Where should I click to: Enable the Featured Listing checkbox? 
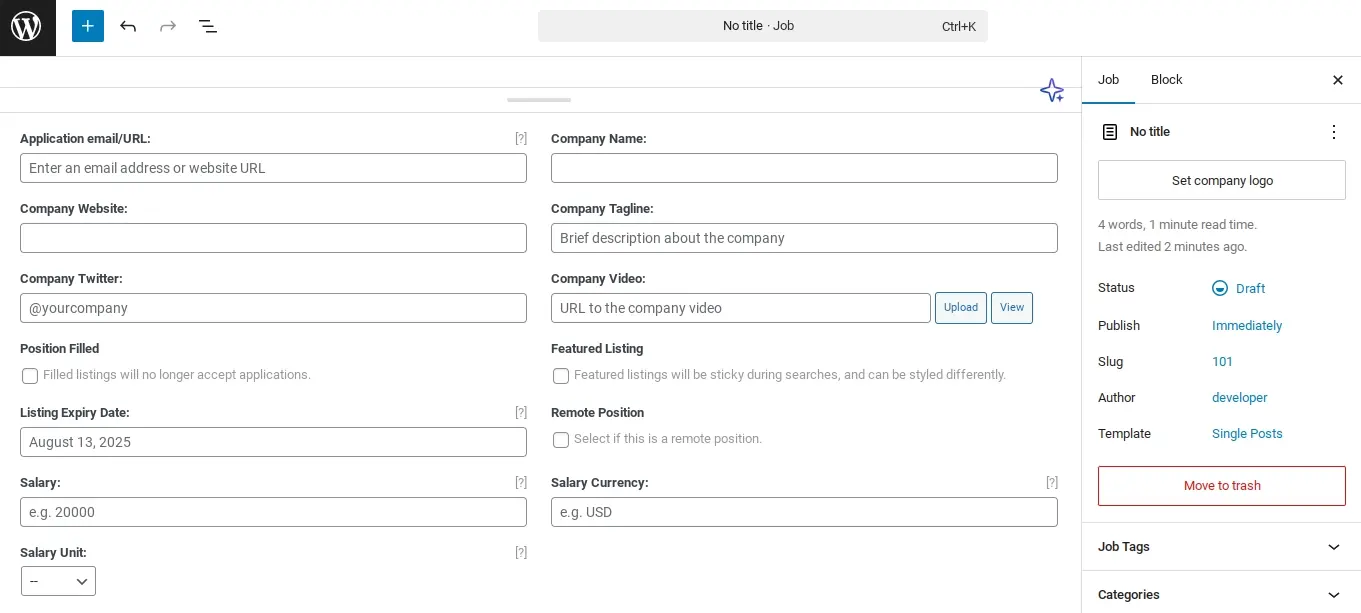[x=561, y=376]
